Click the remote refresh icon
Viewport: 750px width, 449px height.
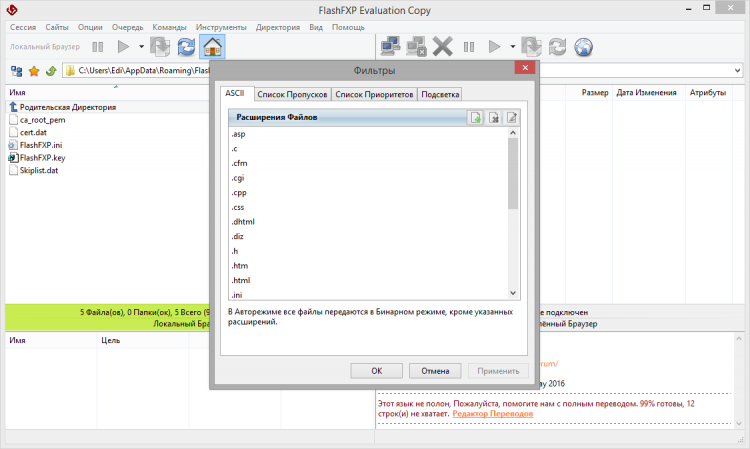pyautogui.click(x=557, y=47)
